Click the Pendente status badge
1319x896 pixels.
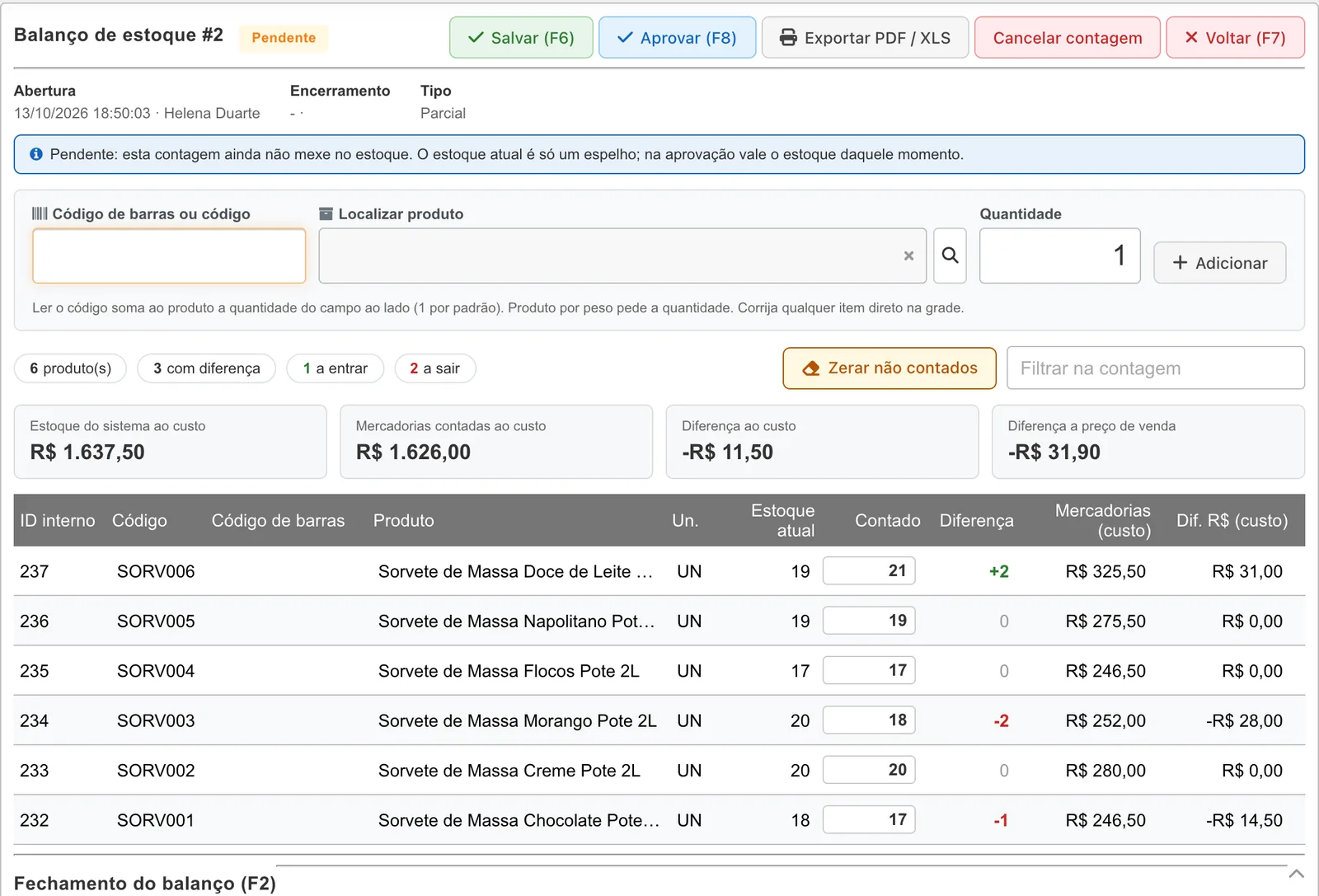[284, 38]
